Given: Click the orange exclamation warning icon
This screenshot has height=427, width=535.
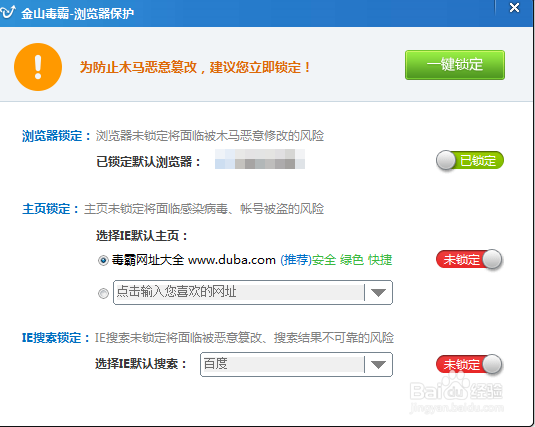Looking at the screenshot, I should click(38, 67).
